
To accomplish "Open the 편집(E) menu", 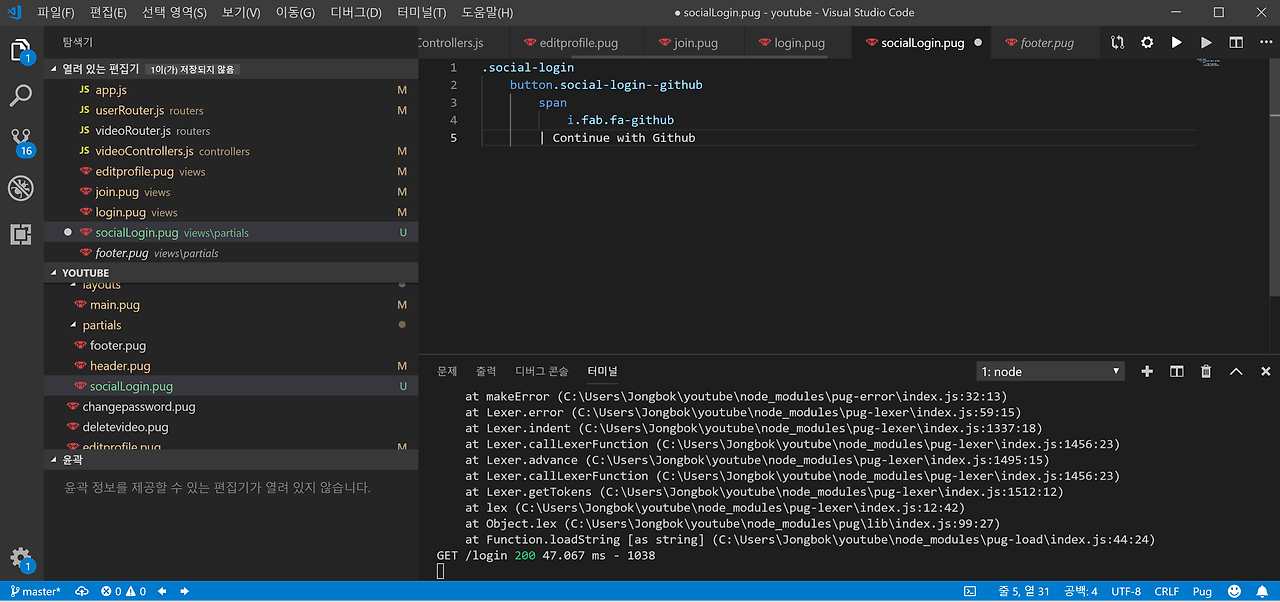I will (x=108, y=13).
